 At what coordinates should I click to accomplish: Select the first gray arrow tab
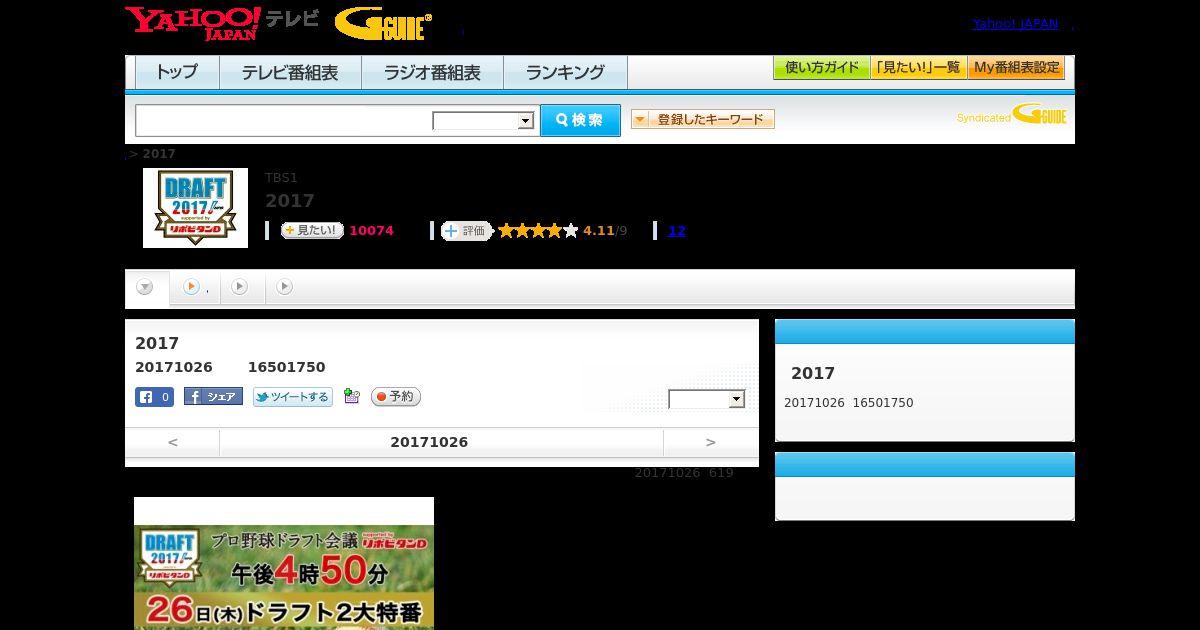point(145,287)
